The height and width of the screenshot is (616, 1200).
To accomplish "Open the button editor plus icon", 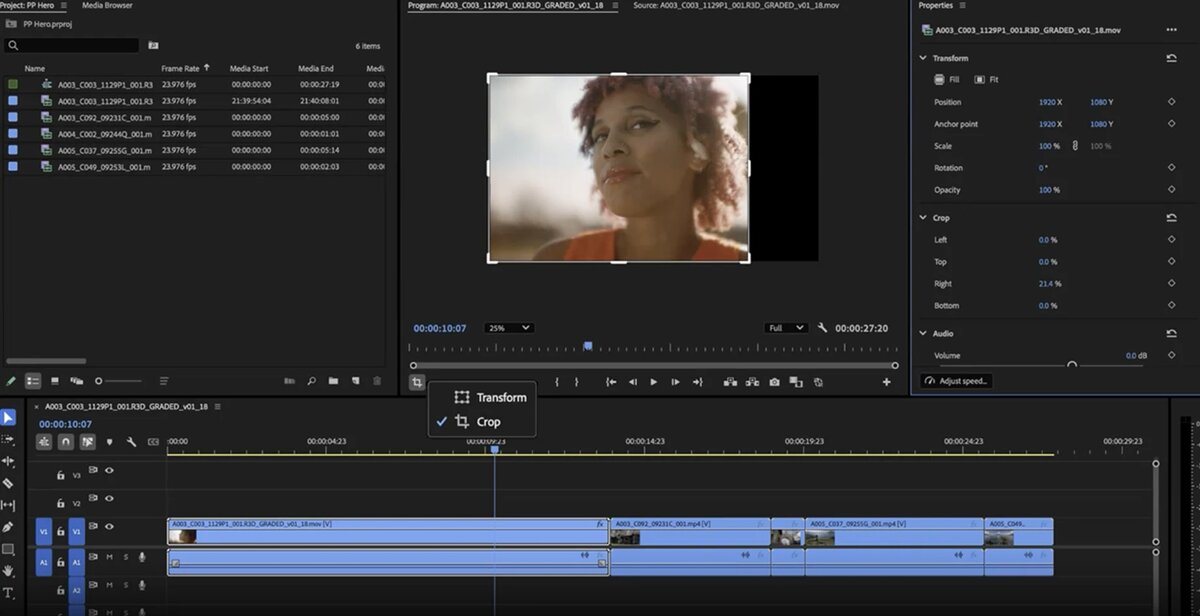I will [886, 382].
